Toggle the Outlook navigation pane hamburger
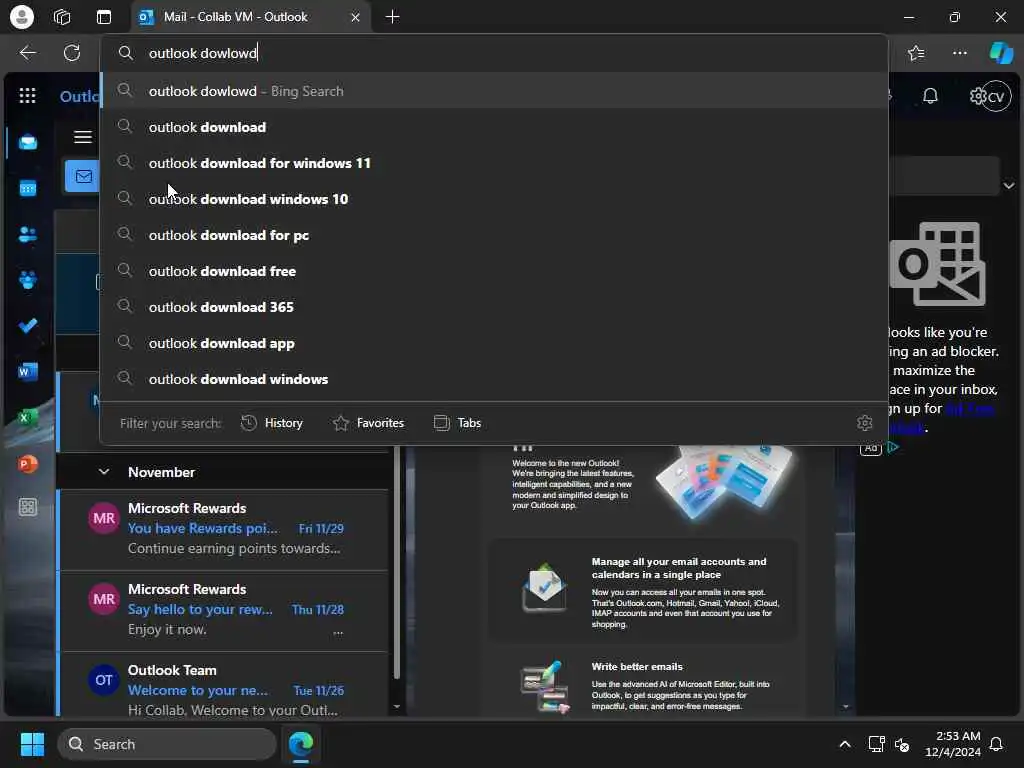 (x=83, y=137)
